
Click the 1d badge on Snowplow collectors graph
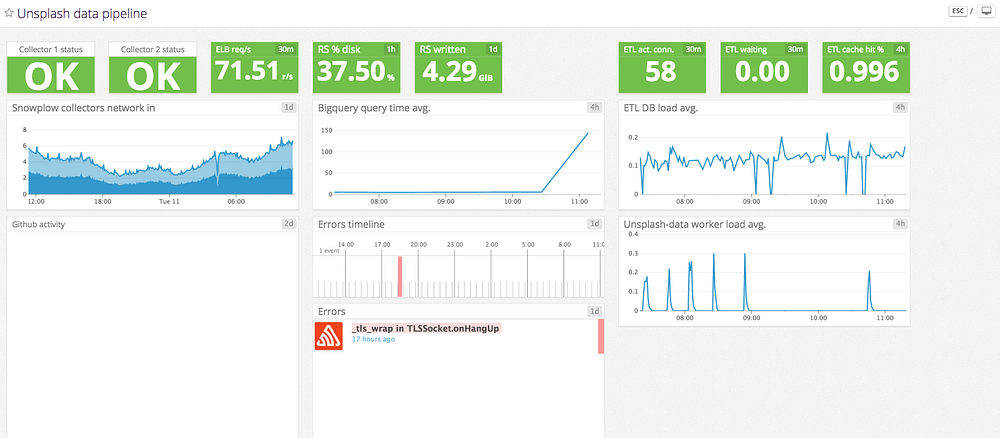(289, 108)
